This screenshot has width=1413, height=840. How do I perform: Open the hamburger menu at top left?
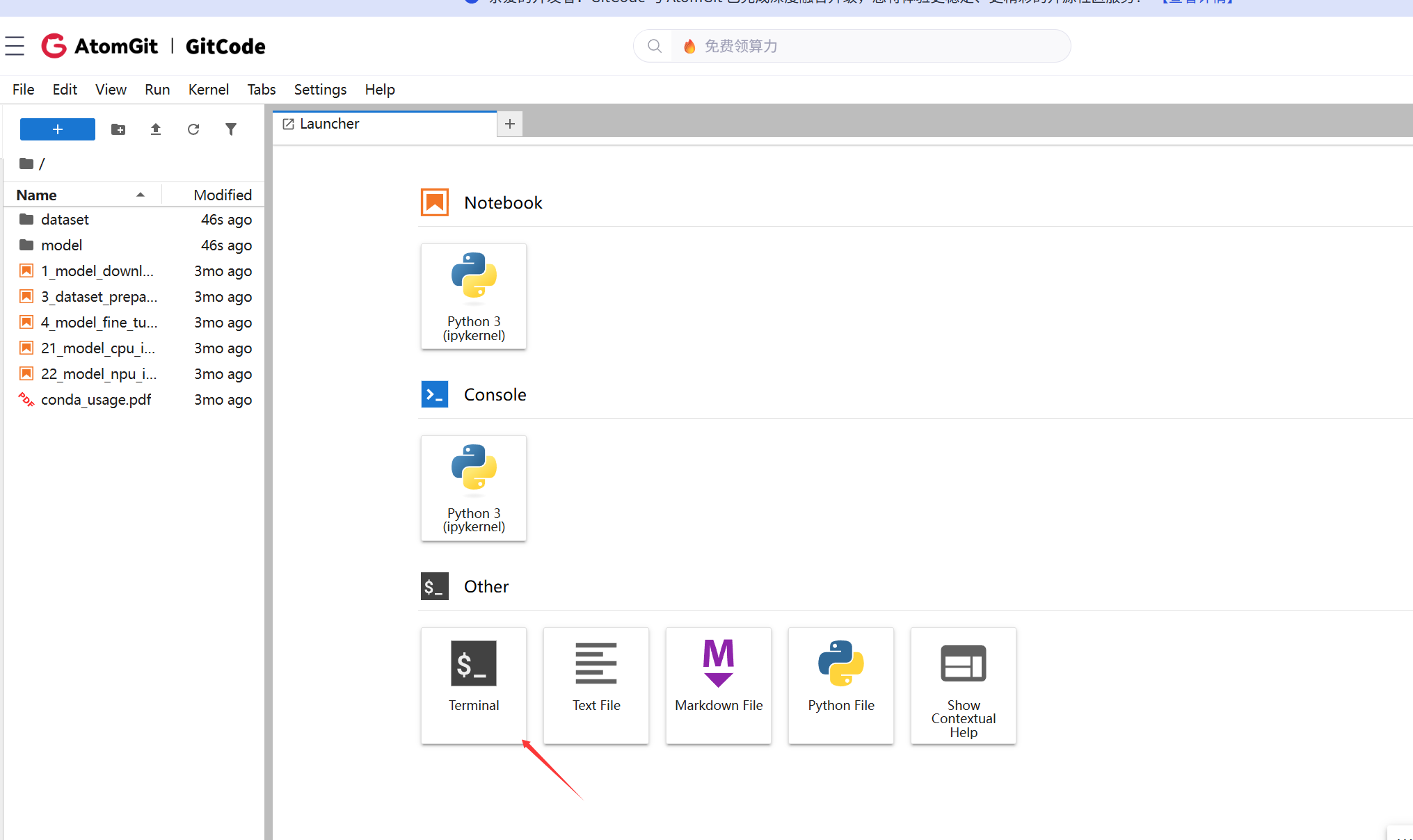(x=15, y=46)
